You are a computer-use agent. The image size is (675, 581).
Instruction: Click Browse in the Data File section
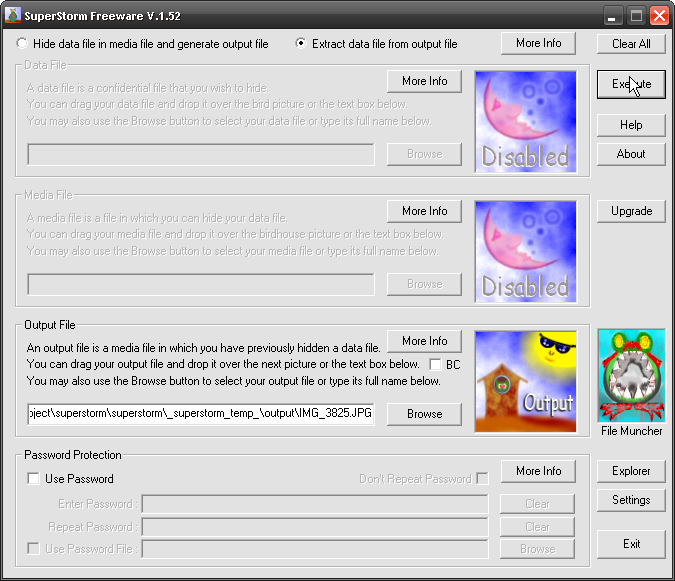424,154
